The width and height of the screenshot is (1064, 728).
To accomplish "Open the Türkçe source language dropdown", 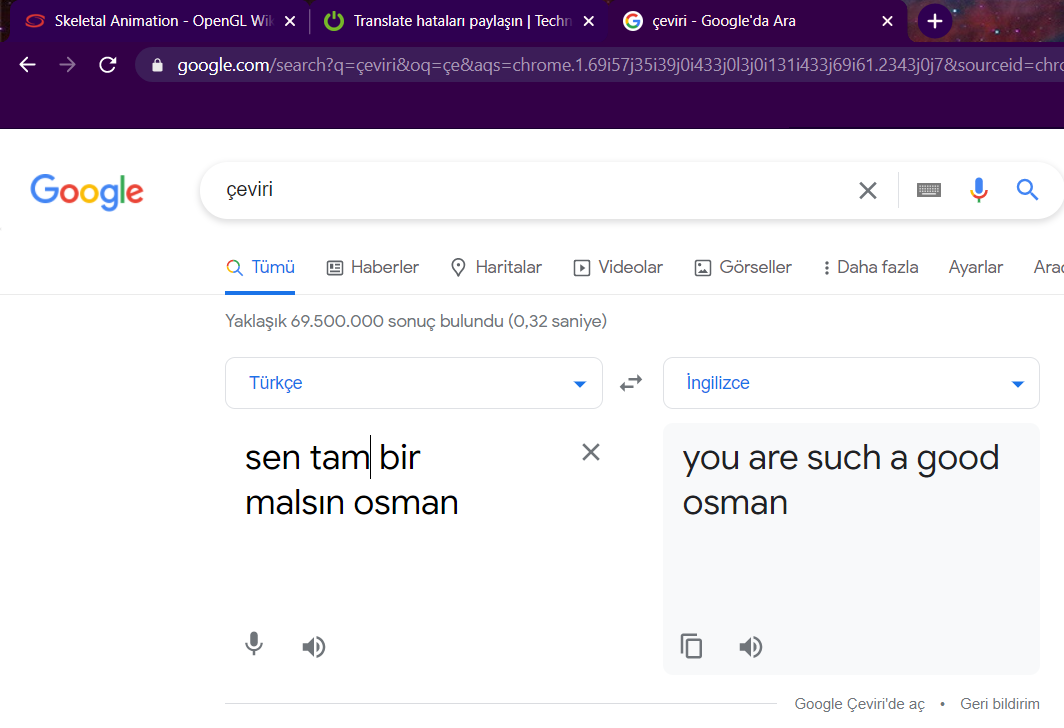I will click(414, 383).
